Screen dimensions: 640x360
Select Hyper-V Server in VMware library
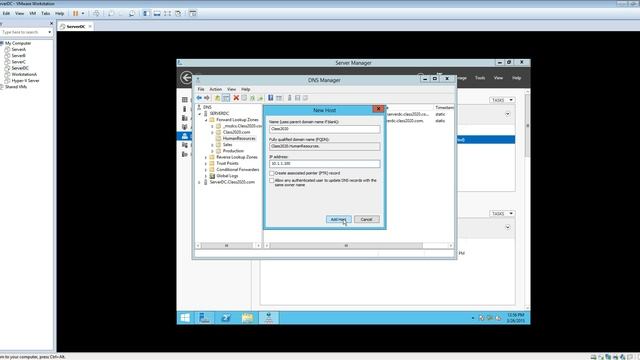tap(25, 81)
